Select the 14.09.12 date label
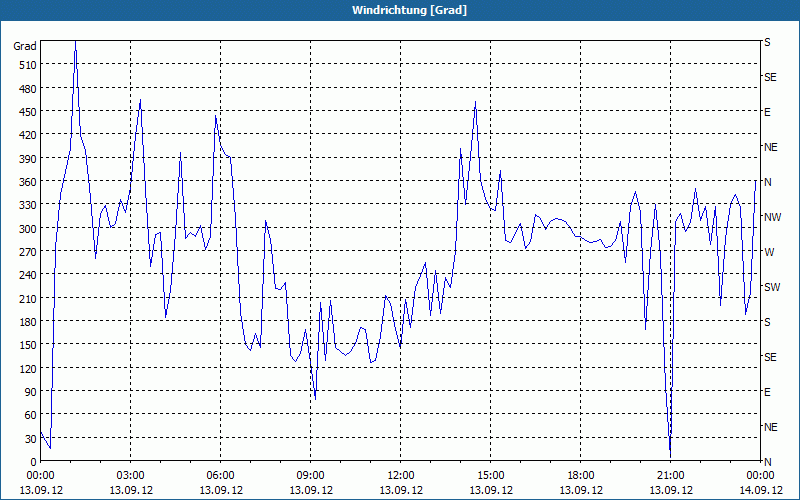The height and width of the screenshot is (500, 800). tap(760, 490)
